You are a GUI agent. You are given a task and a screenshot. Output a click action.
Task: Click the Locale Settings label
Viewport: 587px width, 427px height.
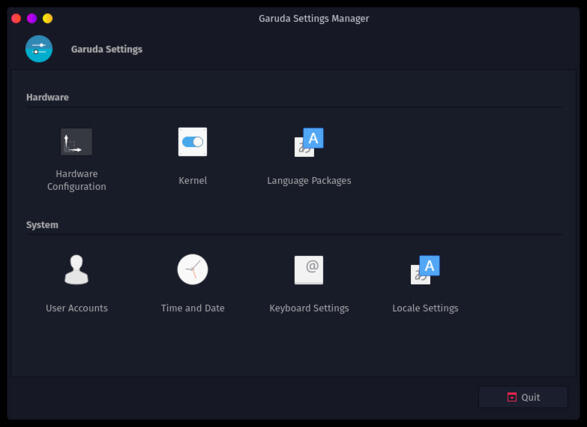(x=425, y=308)
